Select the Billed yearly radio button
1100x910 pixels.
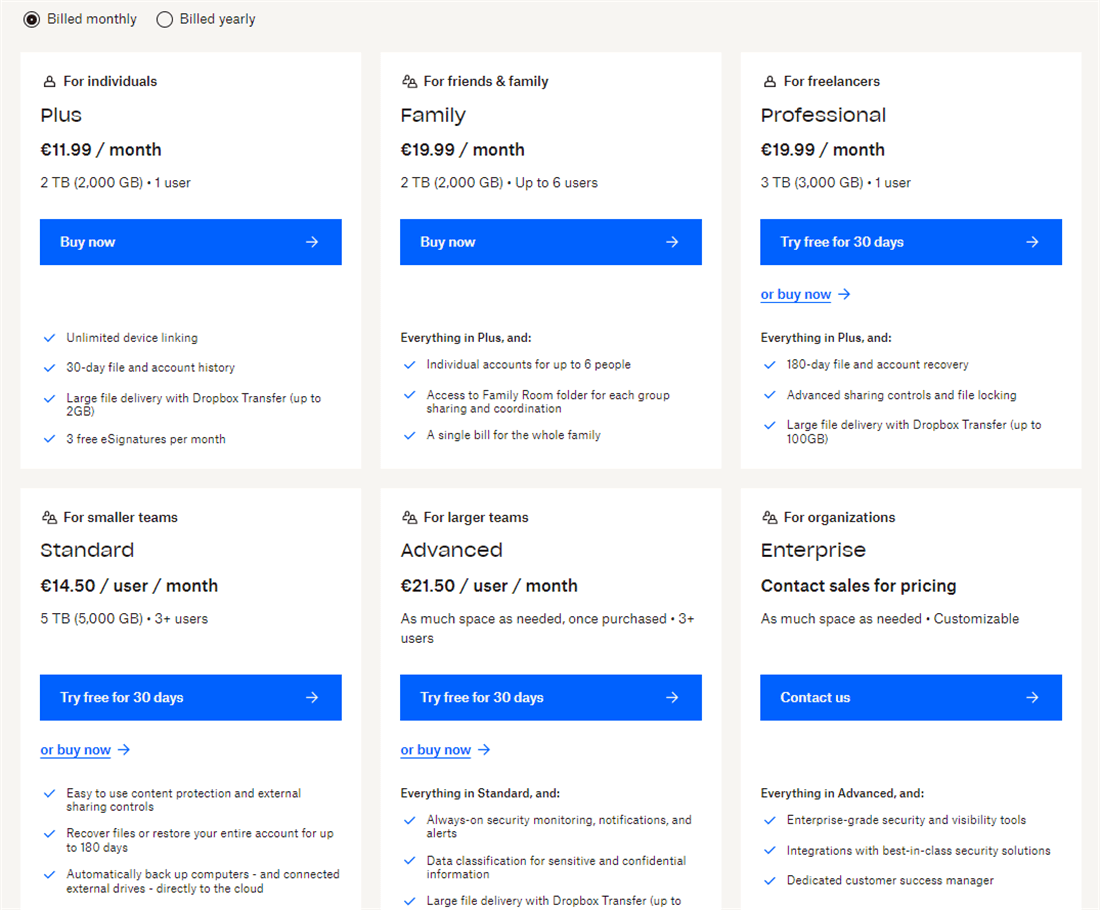click(x=165, y=19)
